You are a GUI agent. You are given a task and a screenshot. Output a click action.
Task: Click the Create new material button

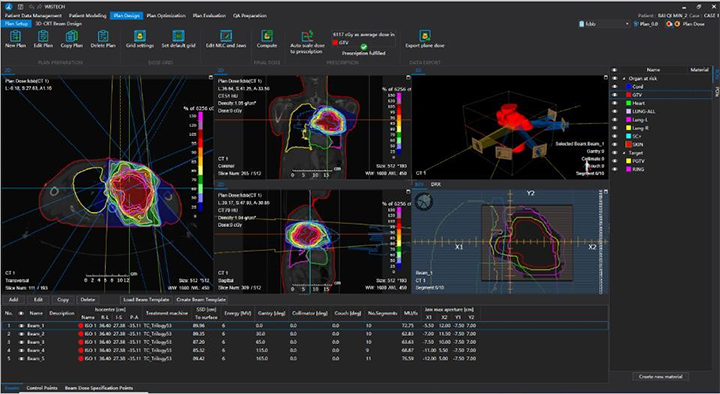(660, 377)
